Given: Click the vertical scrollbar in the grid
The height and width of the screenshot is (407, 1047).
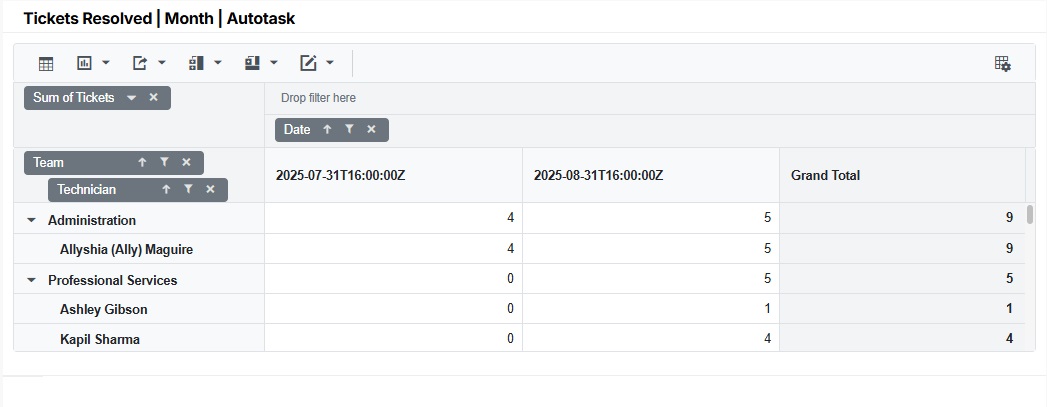Looking at the screenshot, I should (1030, 215).
